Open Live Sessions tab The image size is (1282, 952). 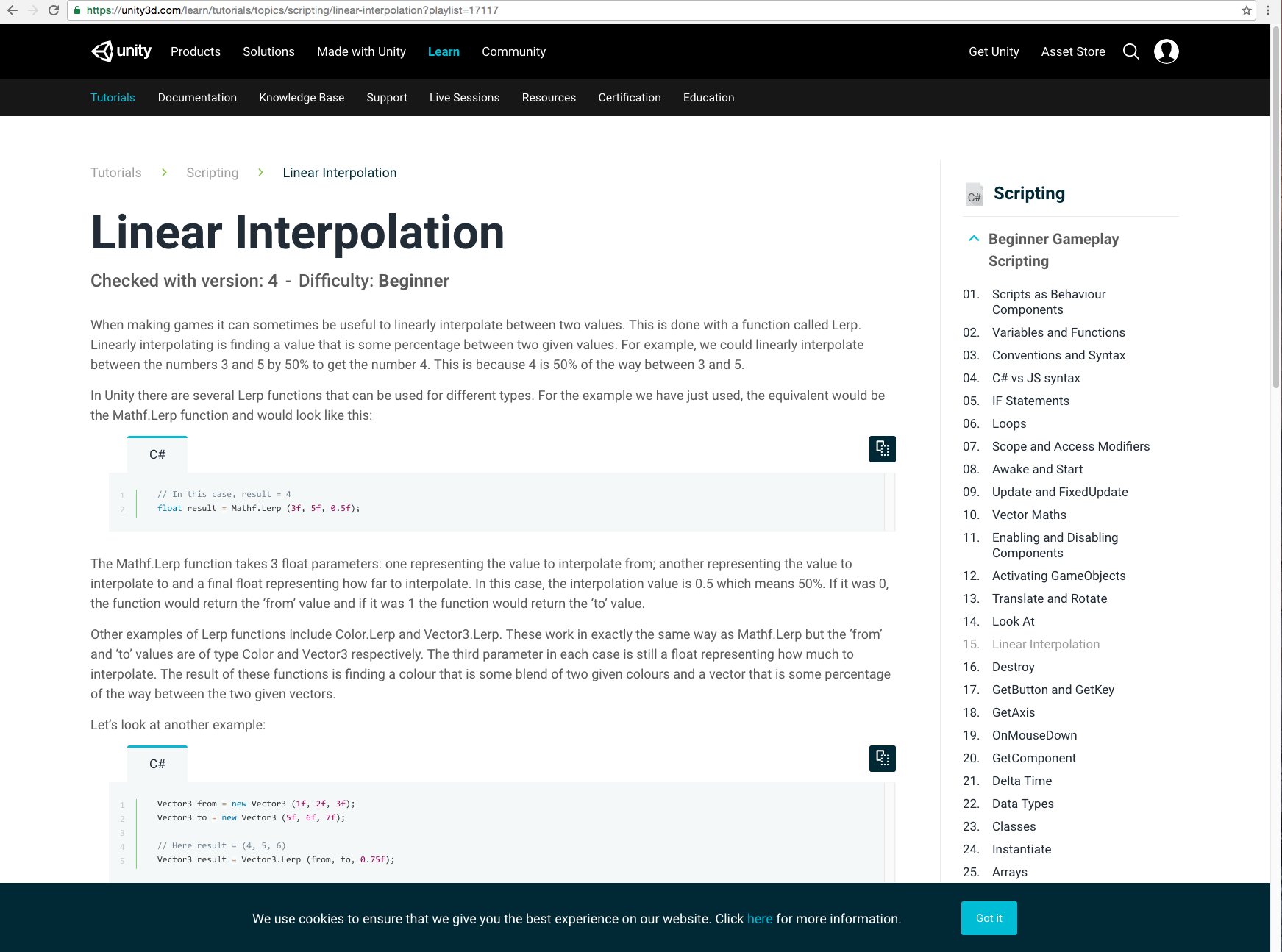[464, 98]
